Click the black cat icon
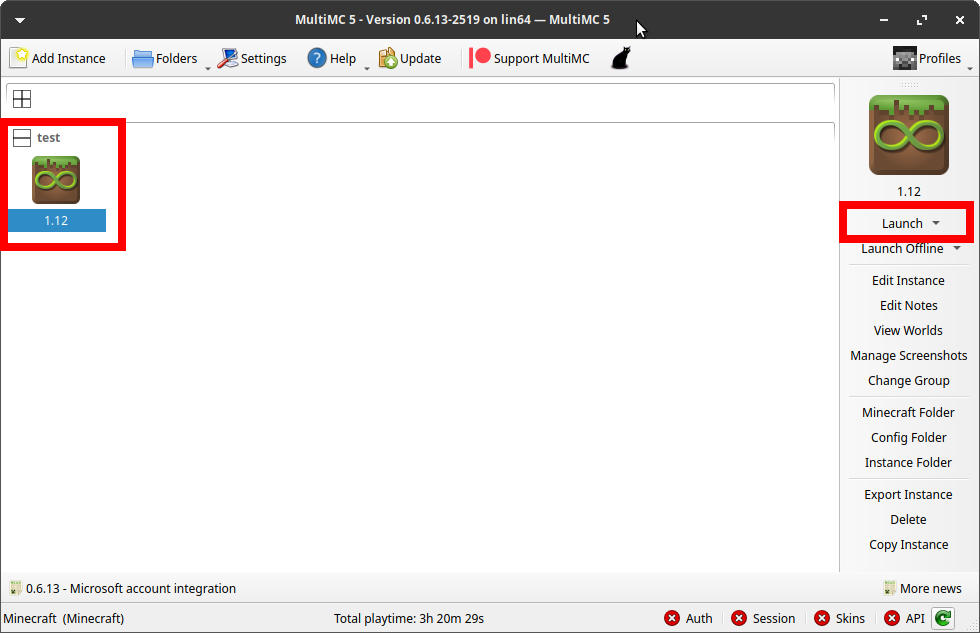The image size is (980, 633). pyautogui.click(x=621, y=58)
